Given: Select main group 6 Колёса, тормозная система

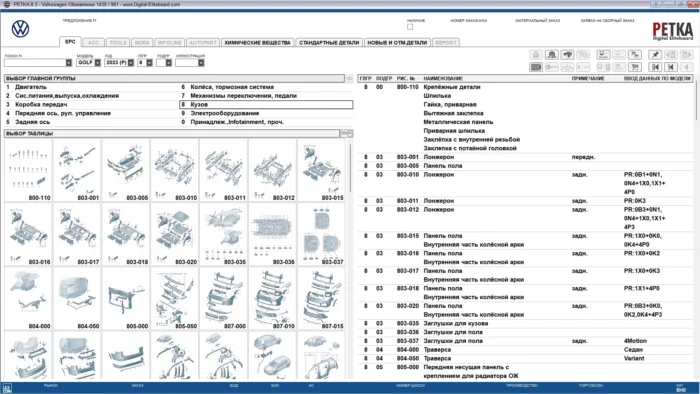Looking at the screenshot, I should point(266,87).
